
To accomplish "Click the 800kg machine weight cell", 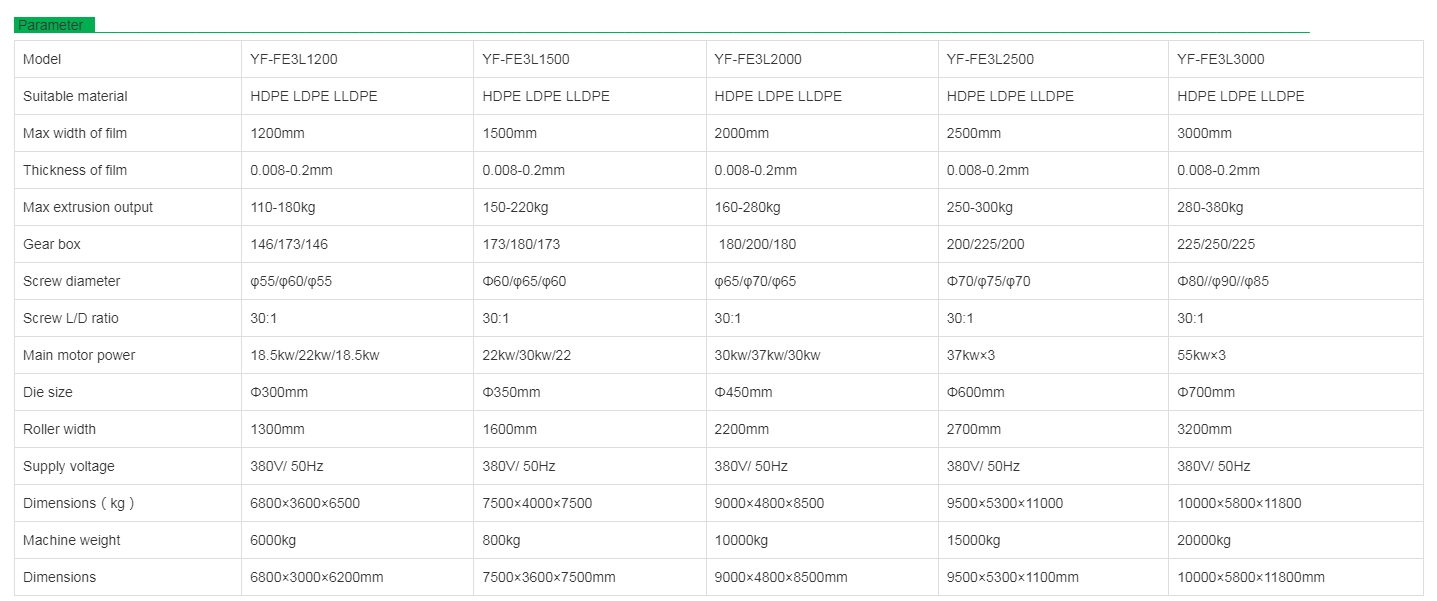I will coord(501,540).
